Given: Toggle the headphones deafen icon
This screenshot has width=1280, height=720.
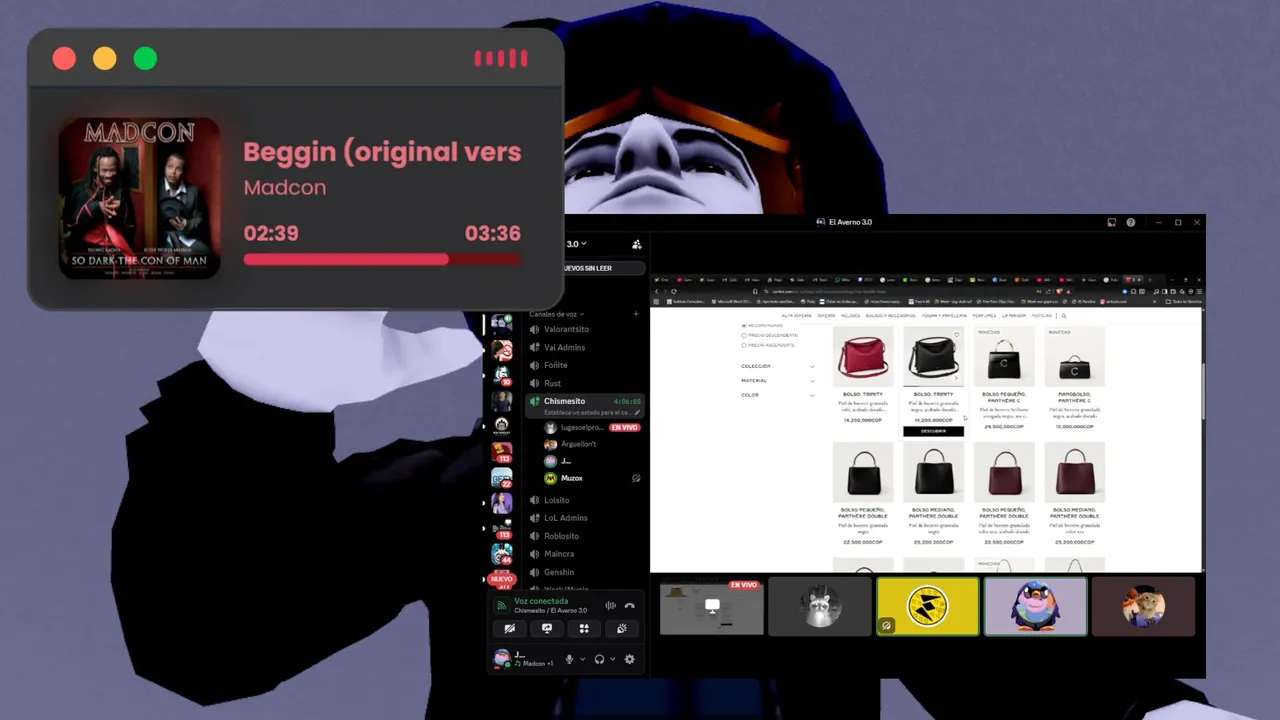Looking at the screenshot, I should click(x=599, y=659).
